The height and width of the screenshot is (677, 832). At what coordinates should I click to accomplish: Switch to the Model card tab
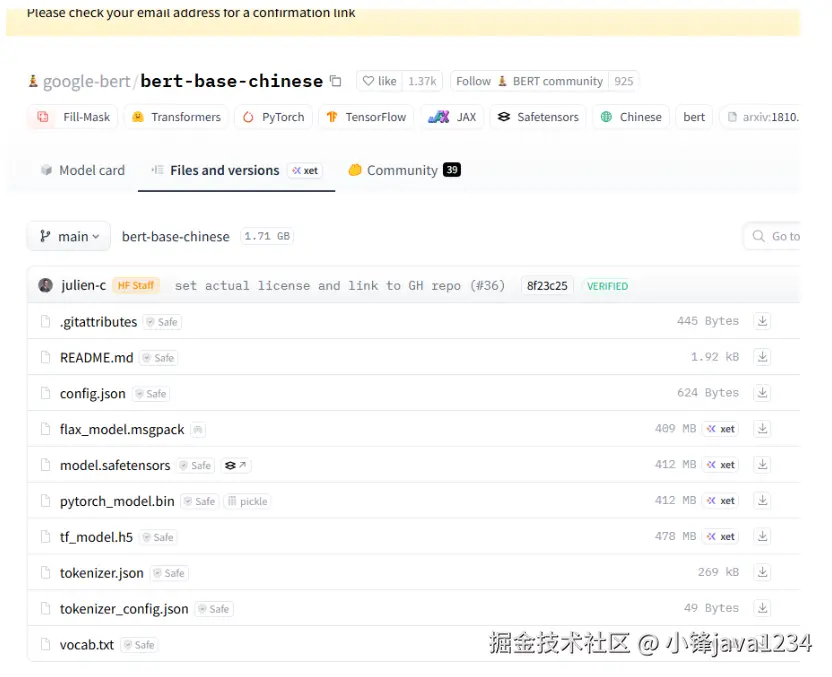tap(83, 170)
